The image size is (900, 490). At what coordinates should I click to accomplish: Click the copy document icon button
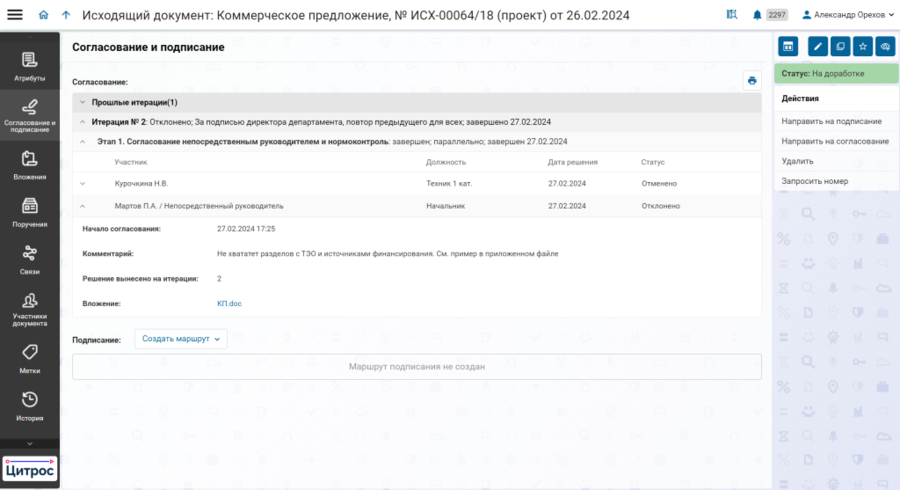coord(840,46)
